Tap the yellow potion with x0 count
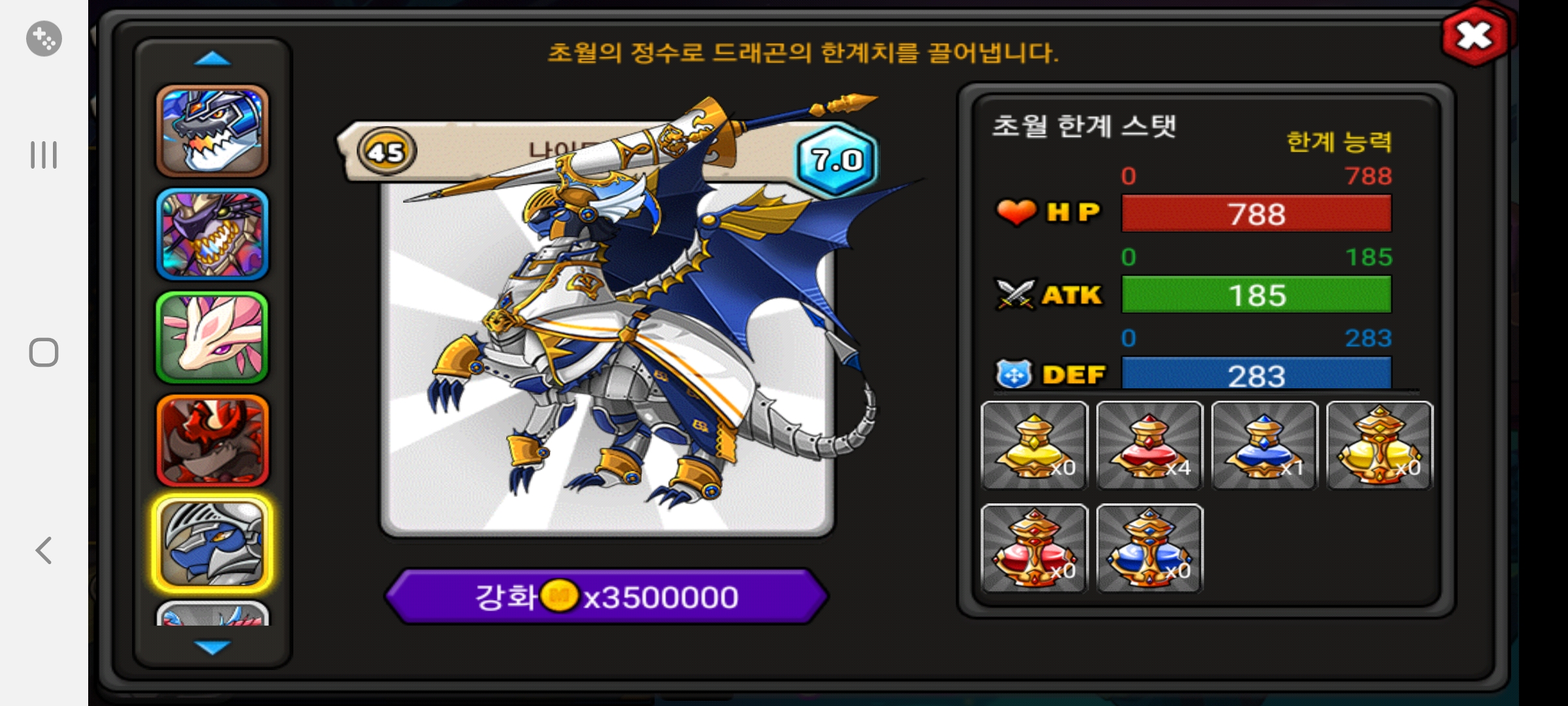Image resolution: width=1568 pixels, height=706 pixels. tap(1035, 445)
